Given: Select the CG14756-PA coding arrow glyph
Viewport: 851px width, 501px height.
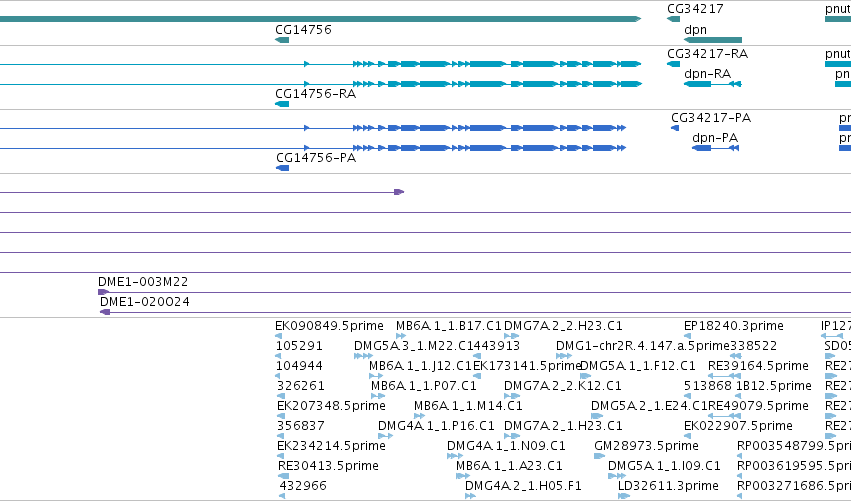Looking at the screenshot, I should pyautogui.click(x=282, y=168).
